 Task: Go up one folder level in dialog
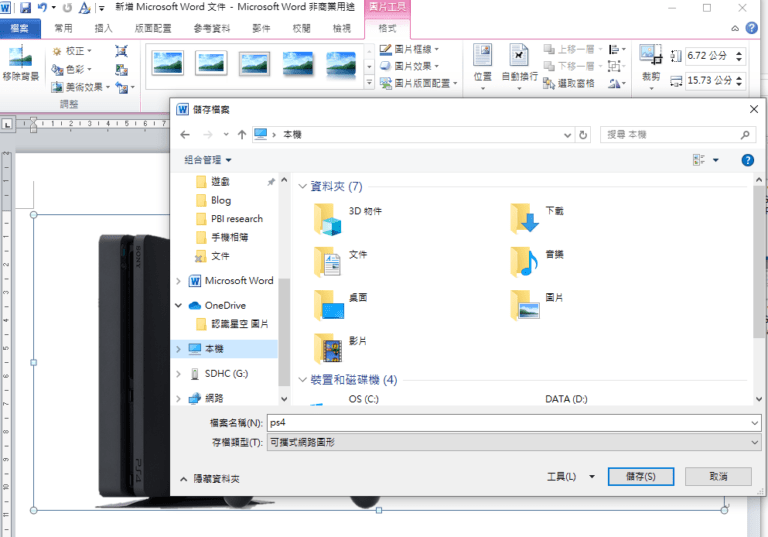[241, 134]
